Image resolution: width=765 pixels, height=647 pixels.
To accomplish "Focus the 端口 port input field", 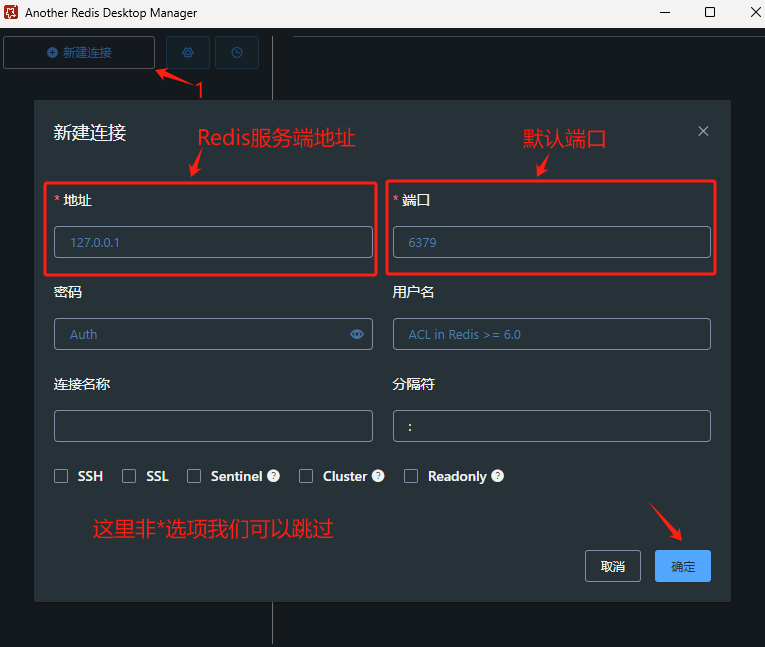I will [x=552, y=242].
